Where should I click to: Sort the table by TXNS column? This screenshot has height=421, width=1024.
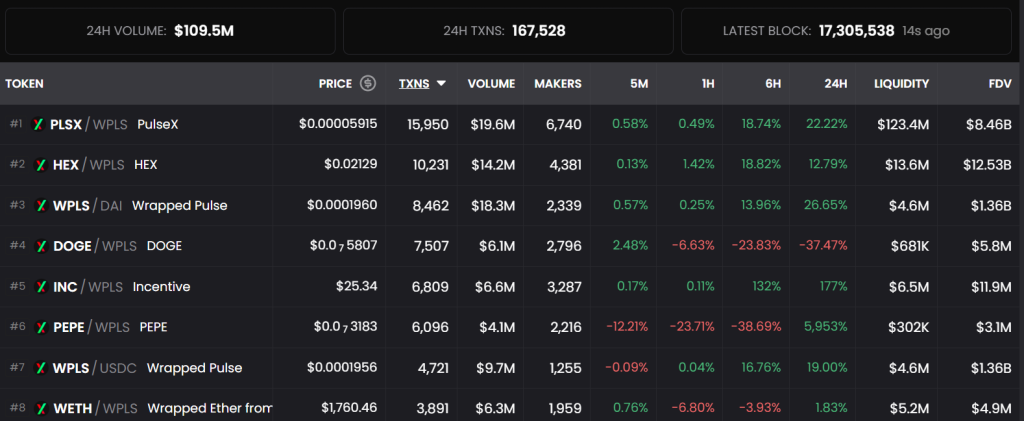(414, 84)
